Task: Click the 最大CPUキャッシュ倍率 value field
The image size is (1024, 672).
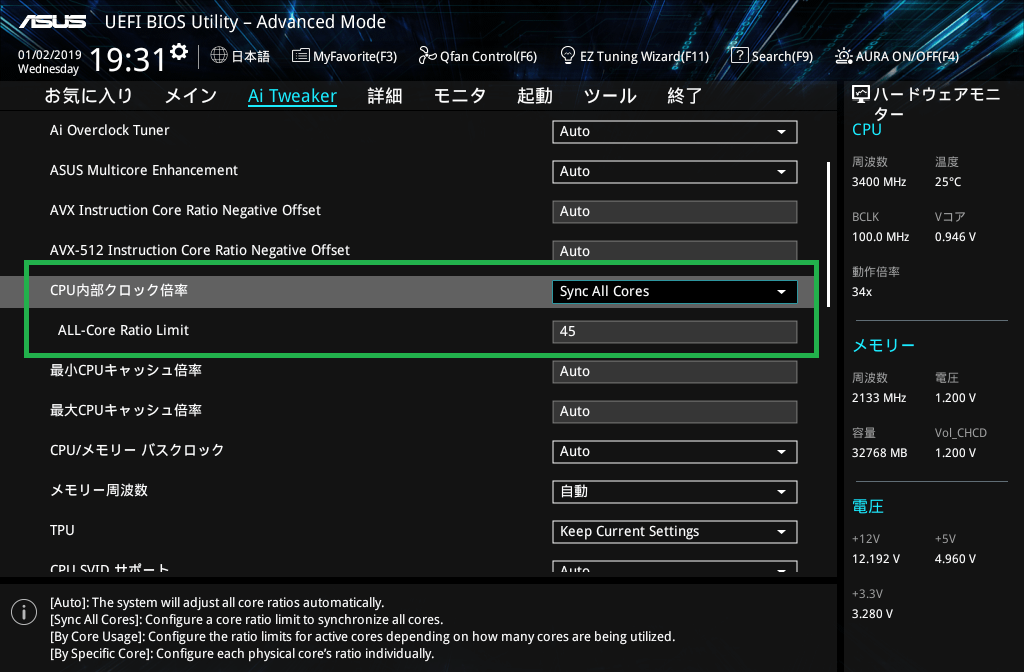Action: 675,411
